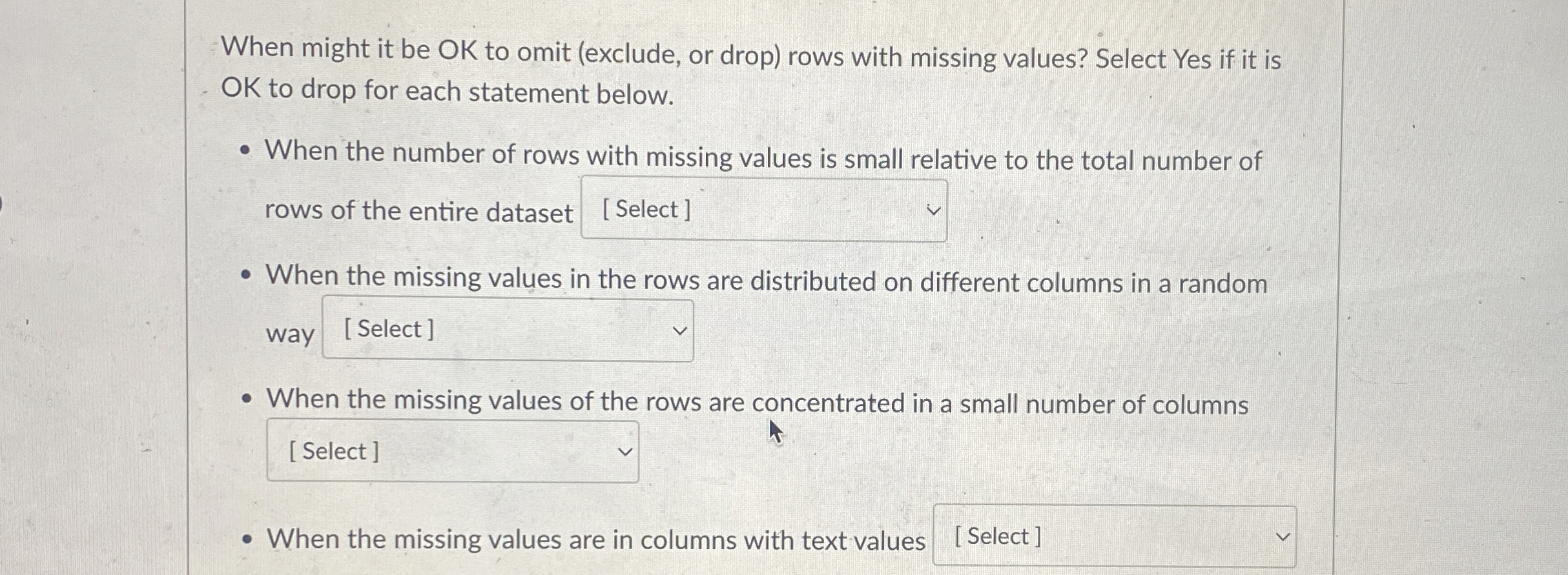The height and width of the screenshot is (575, 1568).
Task: Open the Select dropdown after 'rows of the entire dataset'
Action: click(x=762, y=208)
